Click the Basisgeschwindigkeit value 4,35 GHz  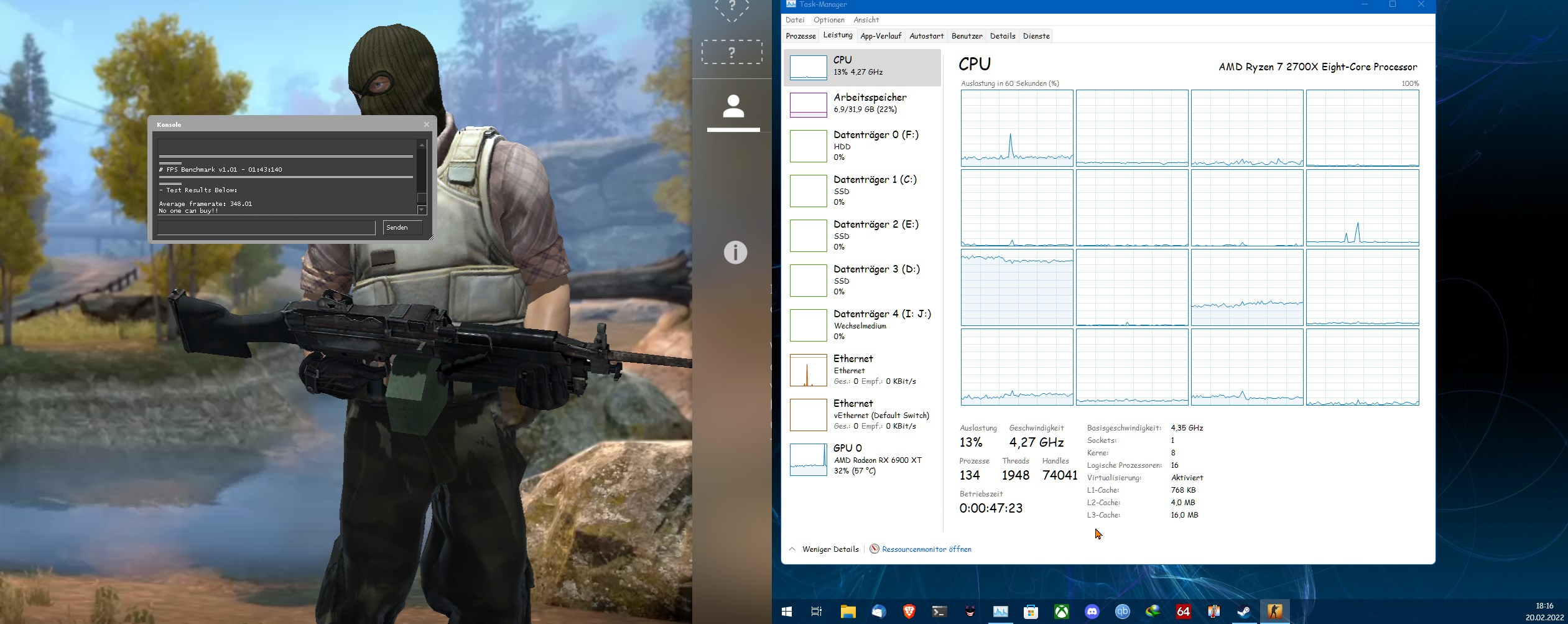pyautogui.click(x=1187, y=428)
